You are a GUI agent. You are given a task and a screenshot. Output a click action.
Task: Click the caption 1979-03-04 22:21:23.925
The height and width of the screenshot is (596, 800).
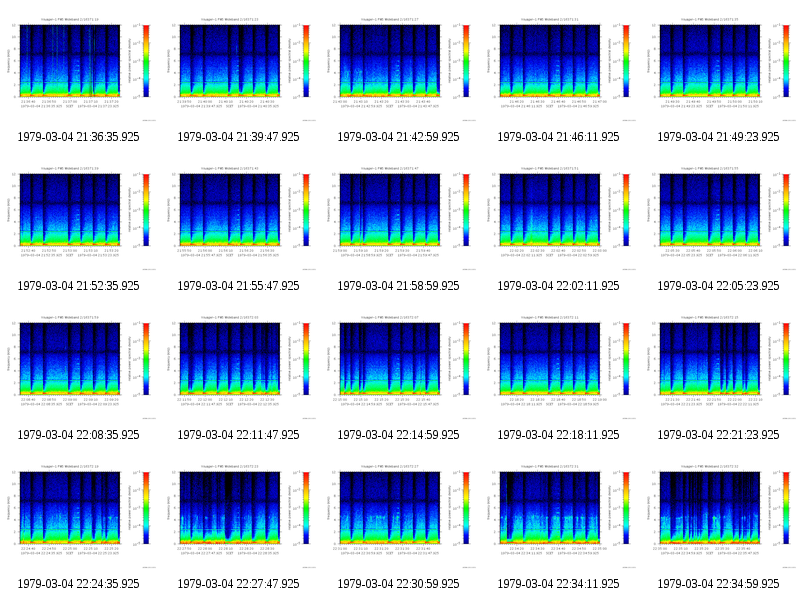pos(718,435)
